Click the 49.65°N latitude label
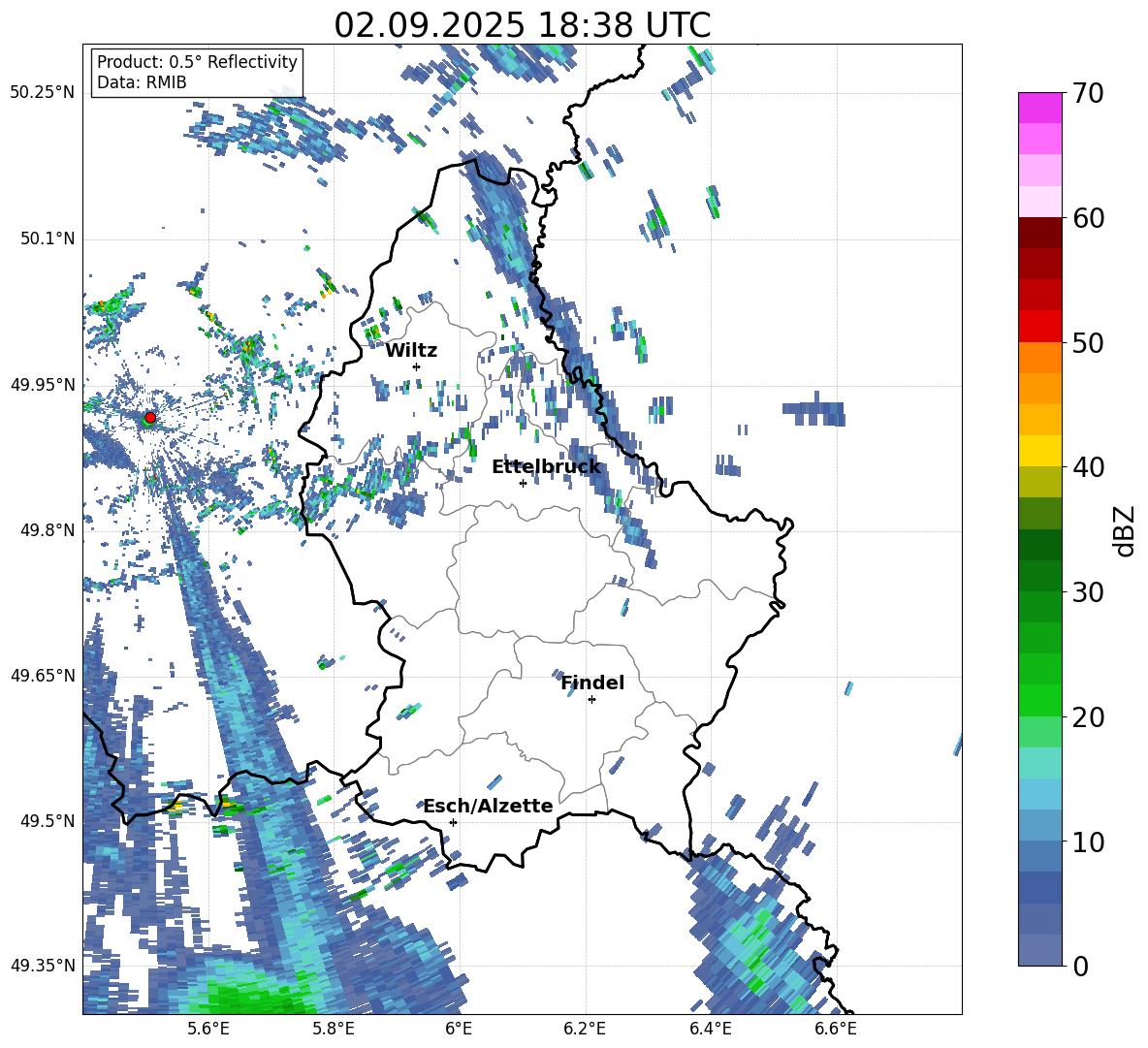This screenshot has height=1048, width=1148. pyautogui.click(x=43, y=675)
